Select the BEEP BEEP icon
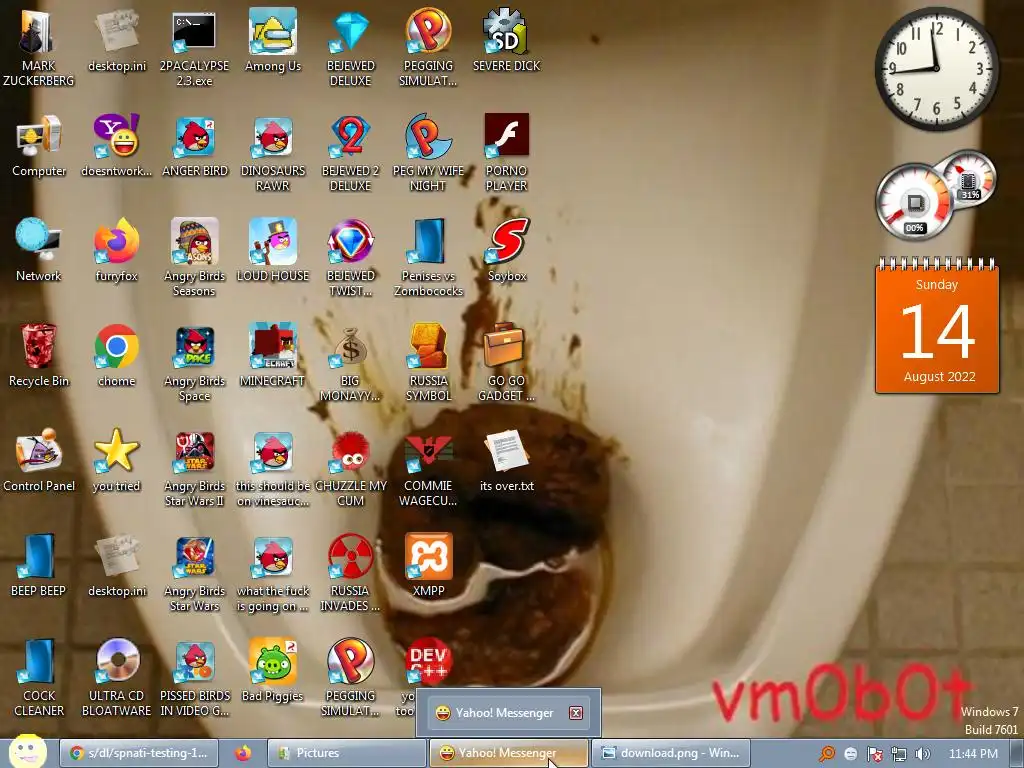1024x768 pixels. [39, 567]
